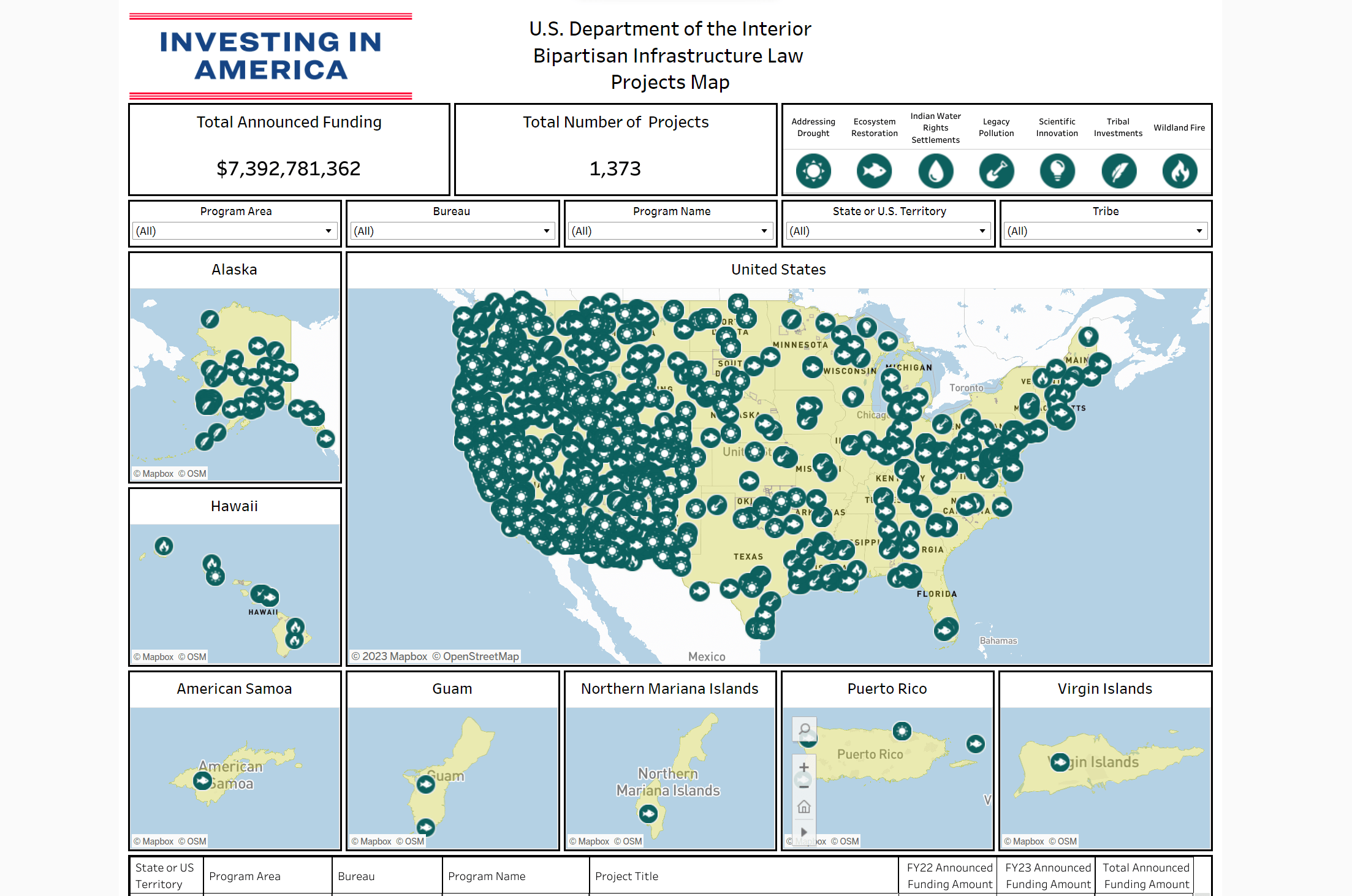Click the Addressing Drought sun icon
Viewport: 1352px width, 896px height.
(813, 171)
